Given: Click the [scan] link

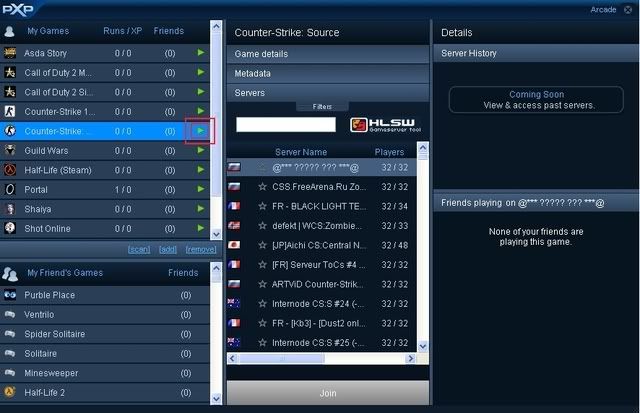Looking at the screenshot, I should point(139,249).
